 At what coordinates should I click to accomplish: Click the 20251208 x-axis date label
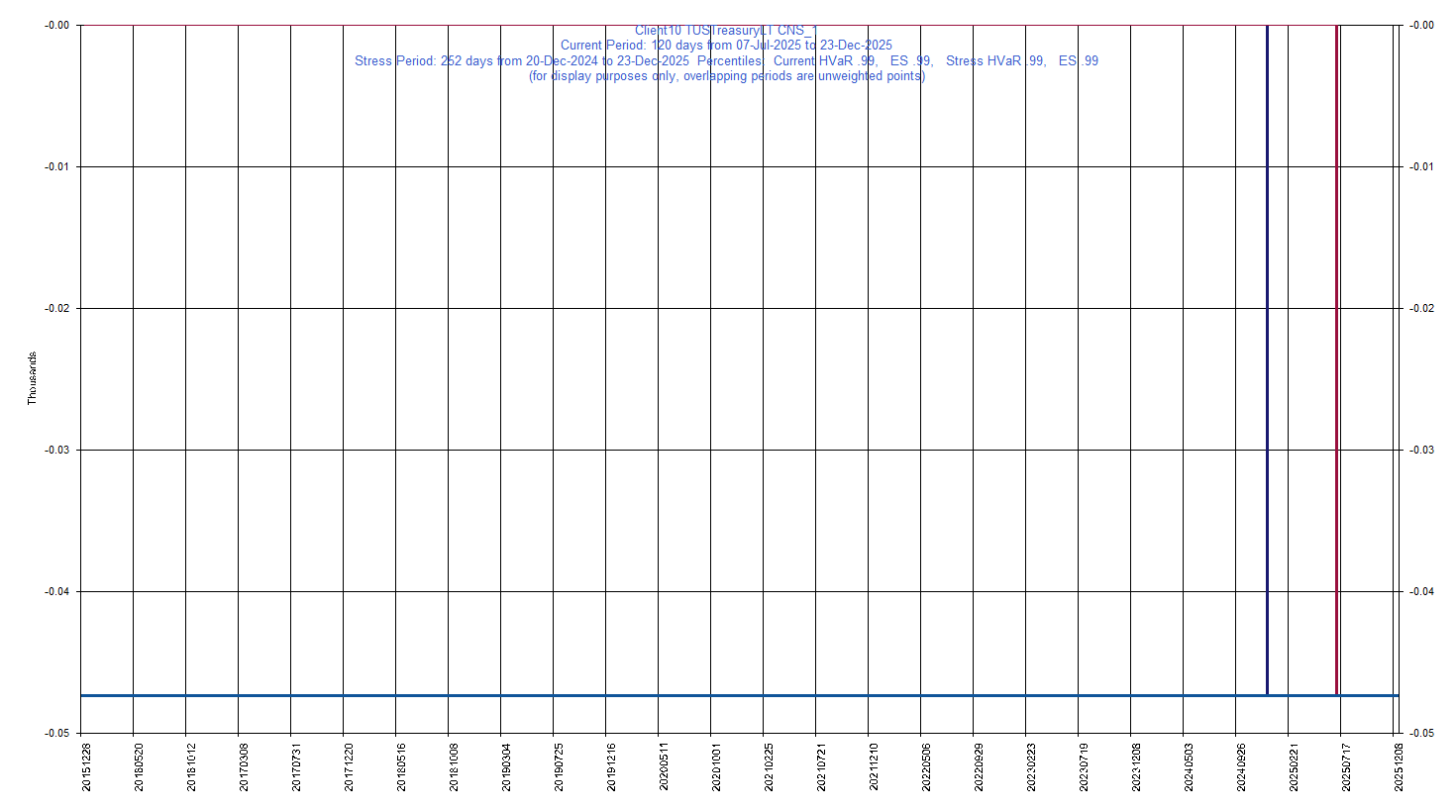coord(1399,766)
